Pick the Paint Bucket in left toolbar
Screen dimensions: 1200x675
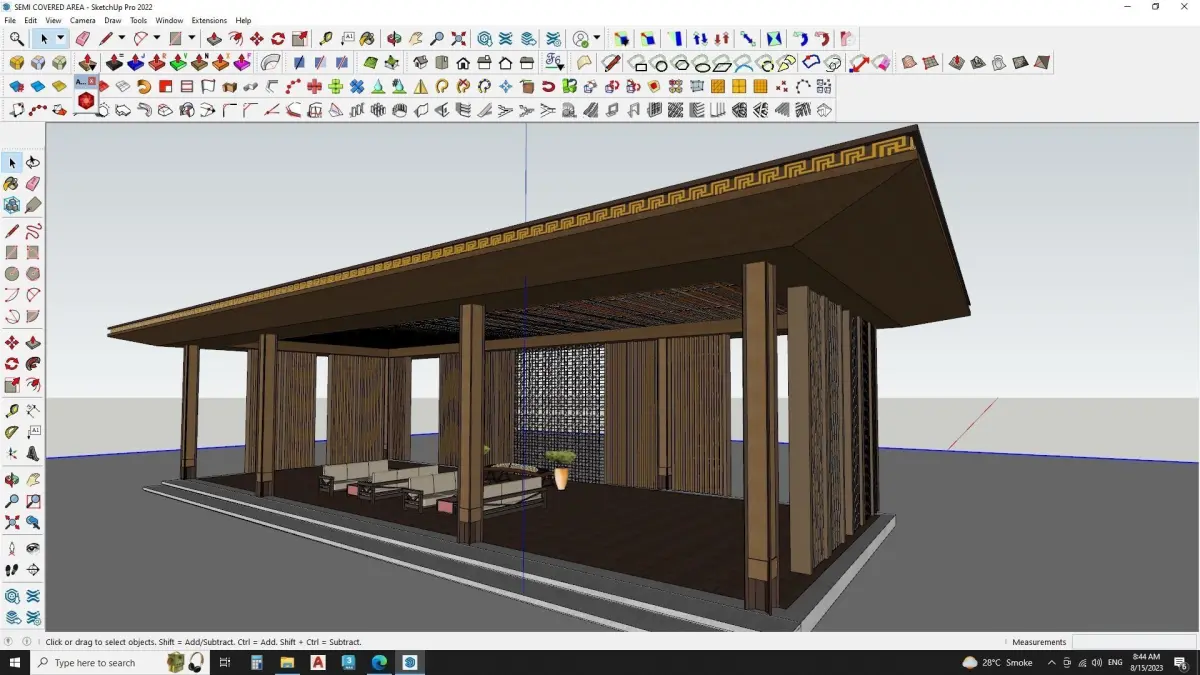pos(12,184)
